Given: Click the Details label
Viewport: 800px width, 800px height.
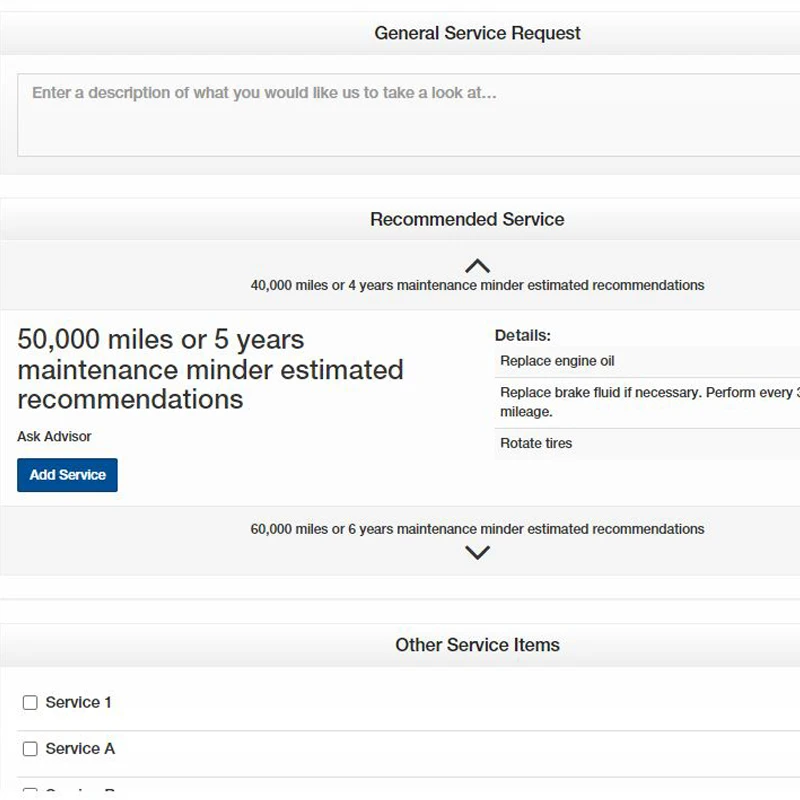Looking at the screenshot, I should (522, 336).
